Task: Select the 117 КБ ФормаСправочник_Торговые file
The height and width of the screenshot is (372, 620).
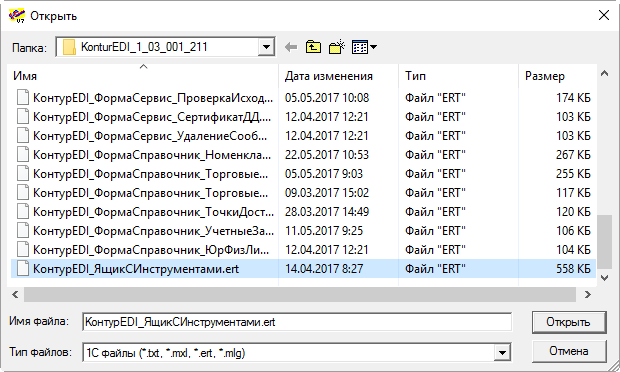Action: 150,193
